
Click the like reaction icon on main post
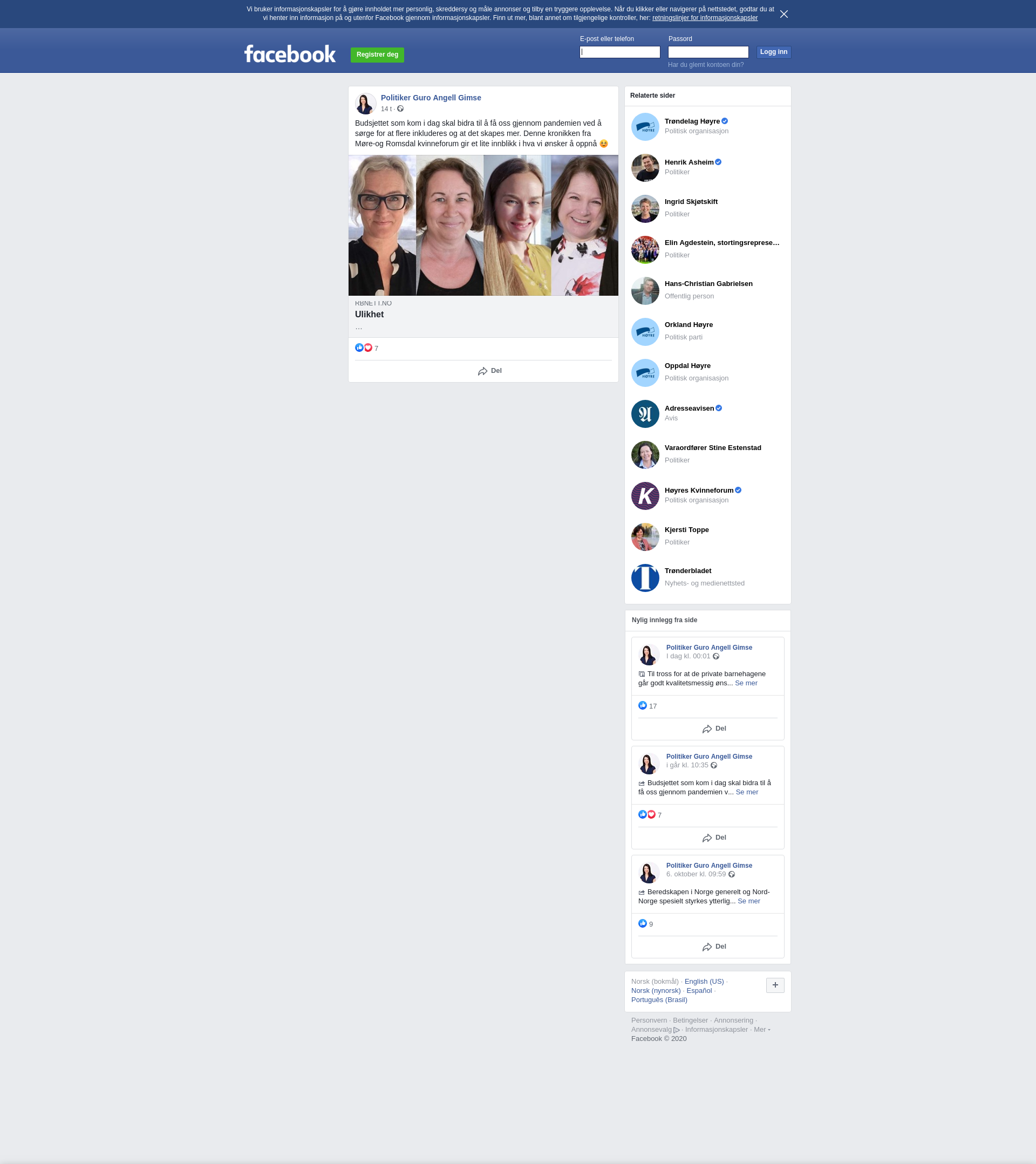(359, 348)
